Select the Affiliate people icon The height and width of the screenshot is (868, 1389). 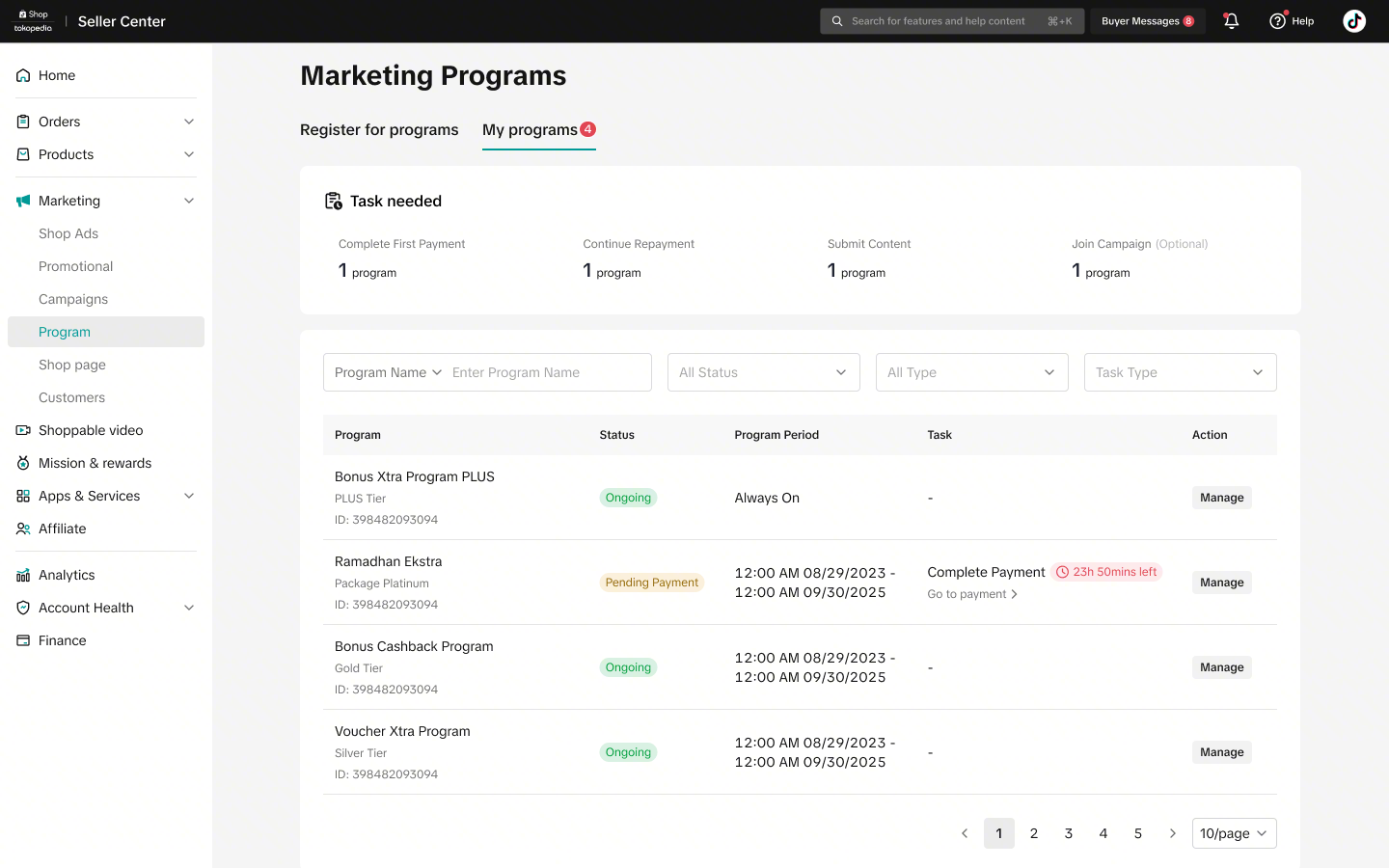tap(23, 529)
